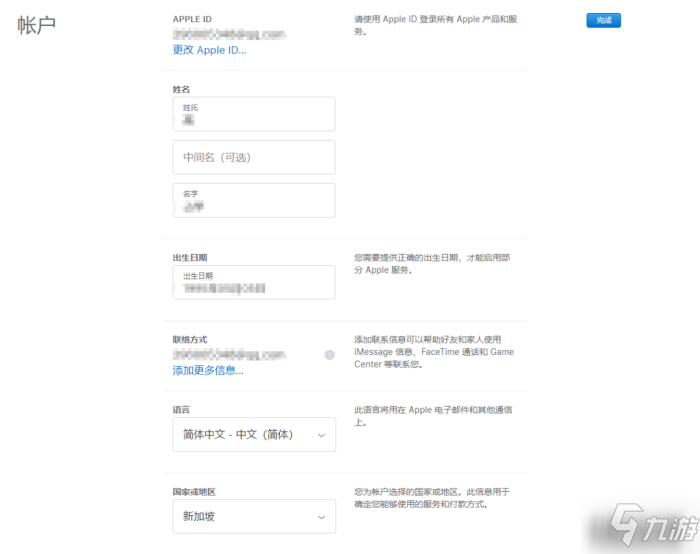Image resolution: width=700 pixels, height=554 pixels.
Task: Select the 帐户 page heading text
Action: (37, 25)
